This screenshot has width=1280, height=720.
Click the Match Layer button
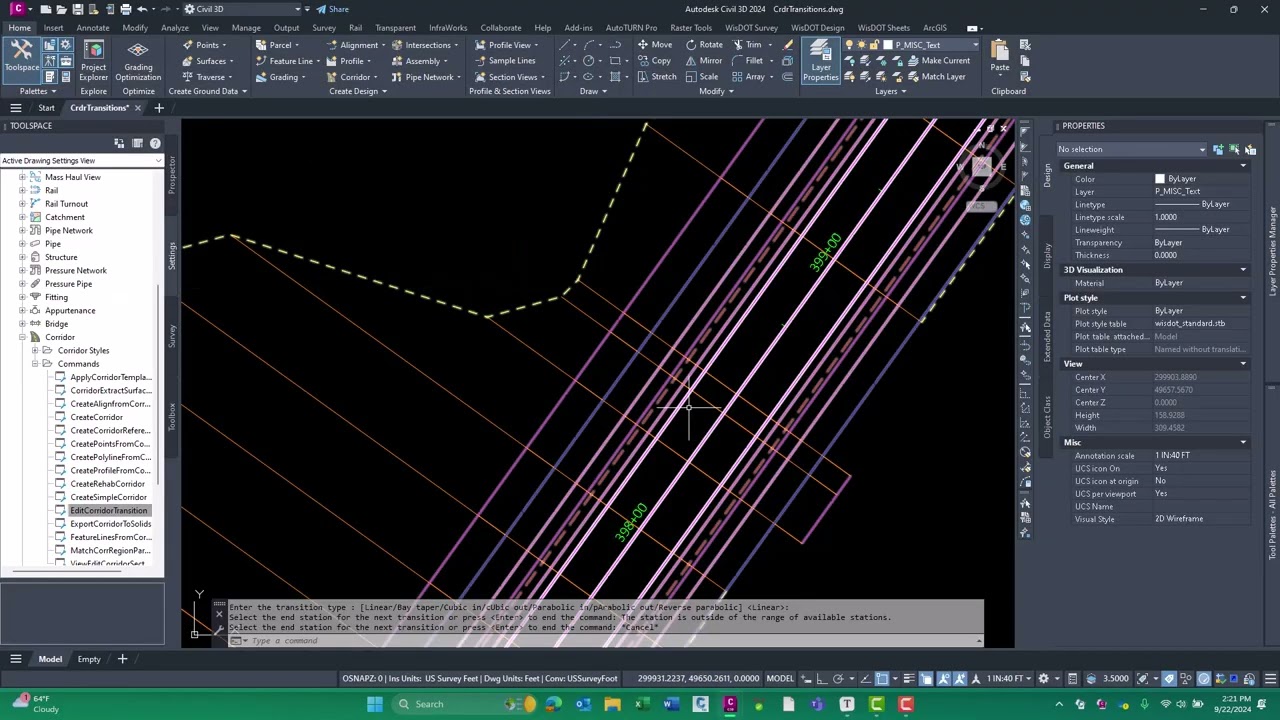[x=936, y=77]
